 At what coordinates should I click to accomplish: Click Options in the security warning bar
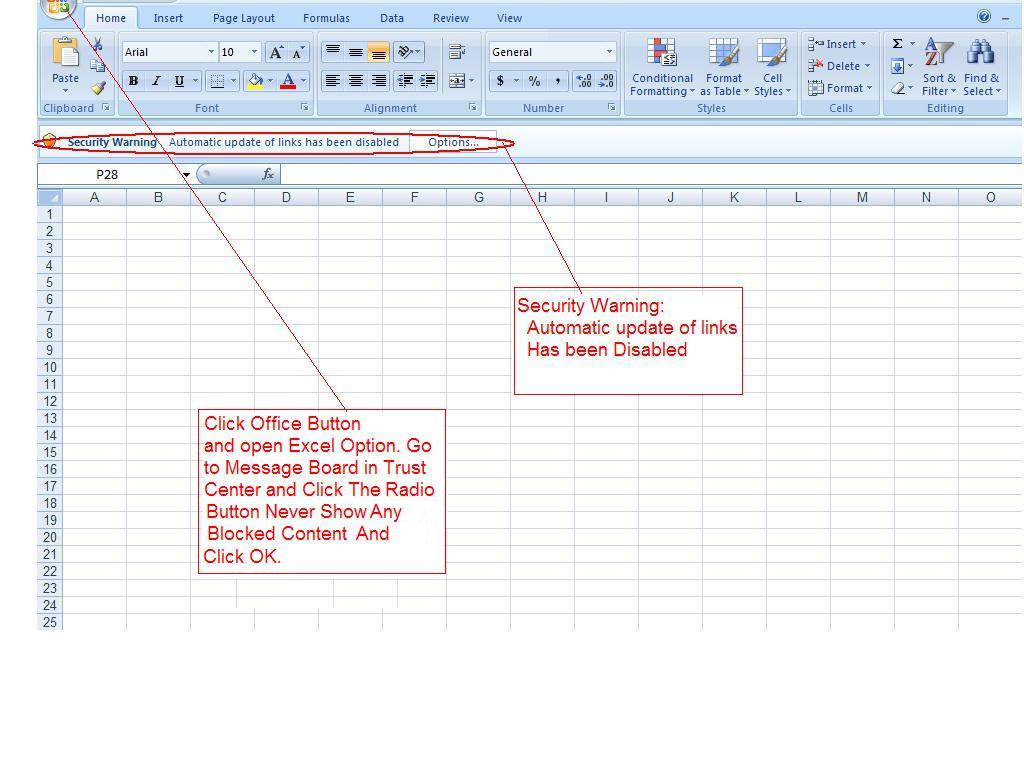coord(453,142)
